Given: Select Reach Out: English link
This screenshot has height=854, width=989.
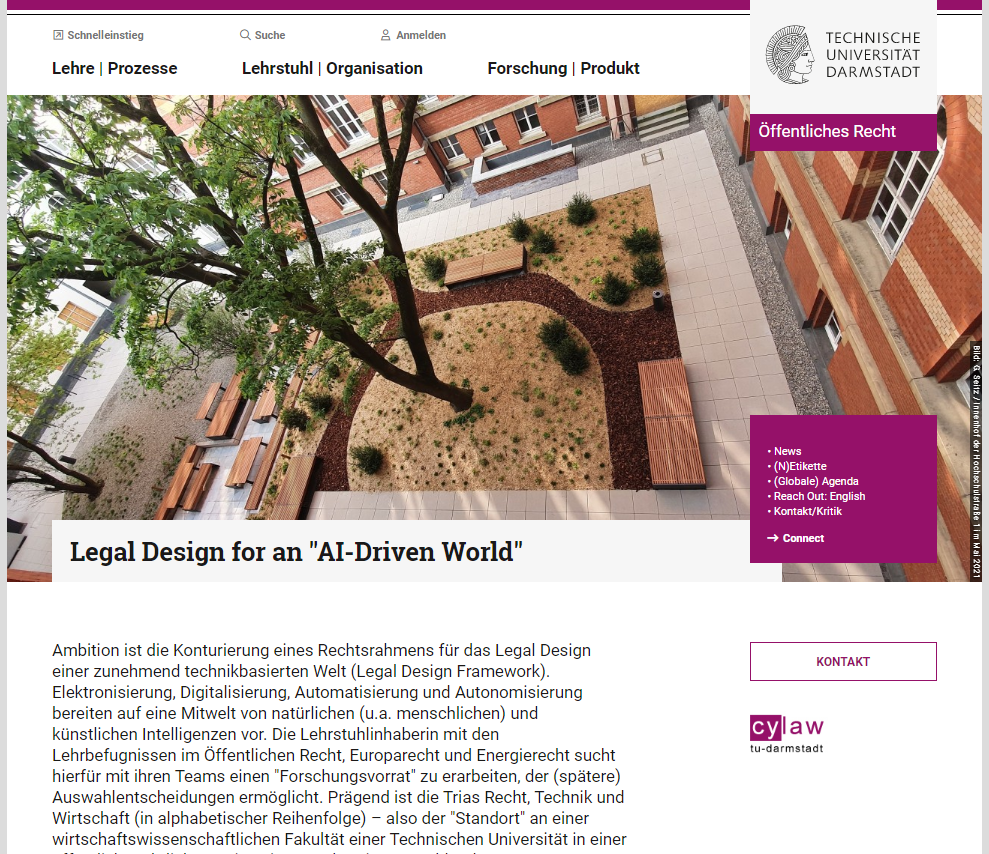Looking at the screenshot, I should (819, 496).
